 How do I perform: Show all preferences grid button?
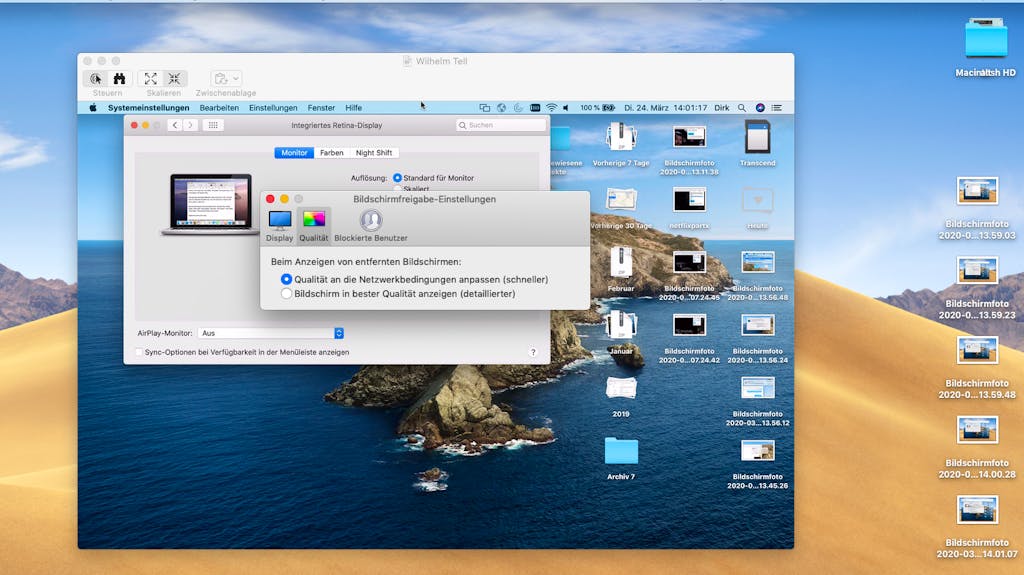click(213, 125)
